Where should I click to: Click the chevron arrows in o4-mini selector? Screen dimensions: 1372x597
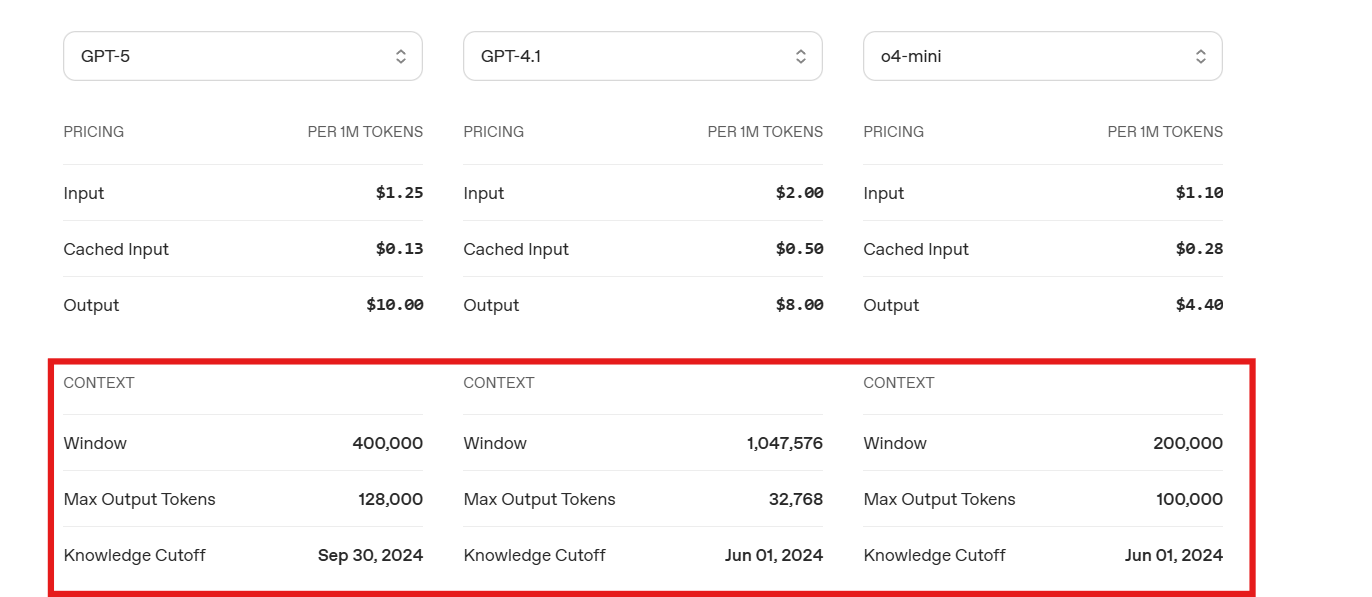[x=1201, y=57]
